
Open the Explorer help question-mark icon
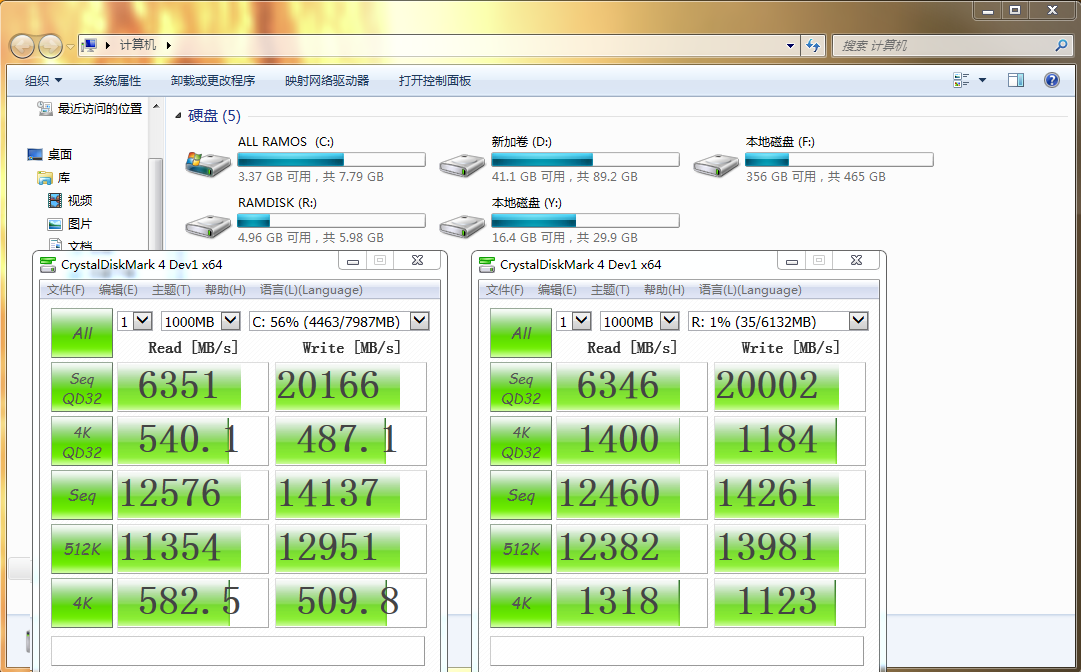pyautogui.click(x=1051, y=80)
